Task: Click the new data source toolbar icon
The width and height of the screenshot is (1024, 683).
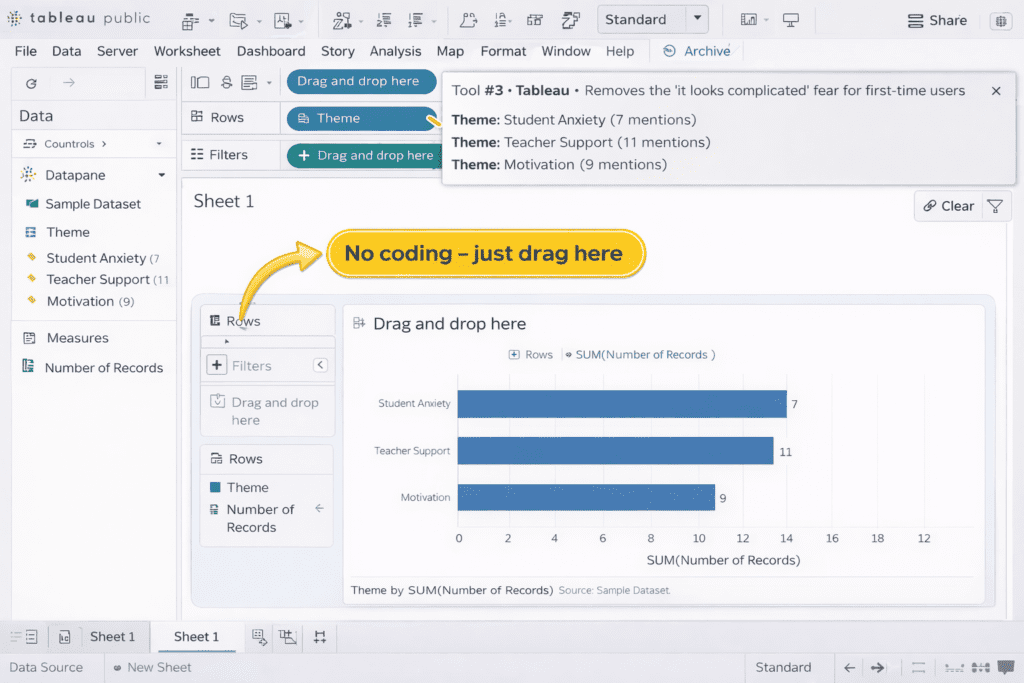Action: click(190, 21)
